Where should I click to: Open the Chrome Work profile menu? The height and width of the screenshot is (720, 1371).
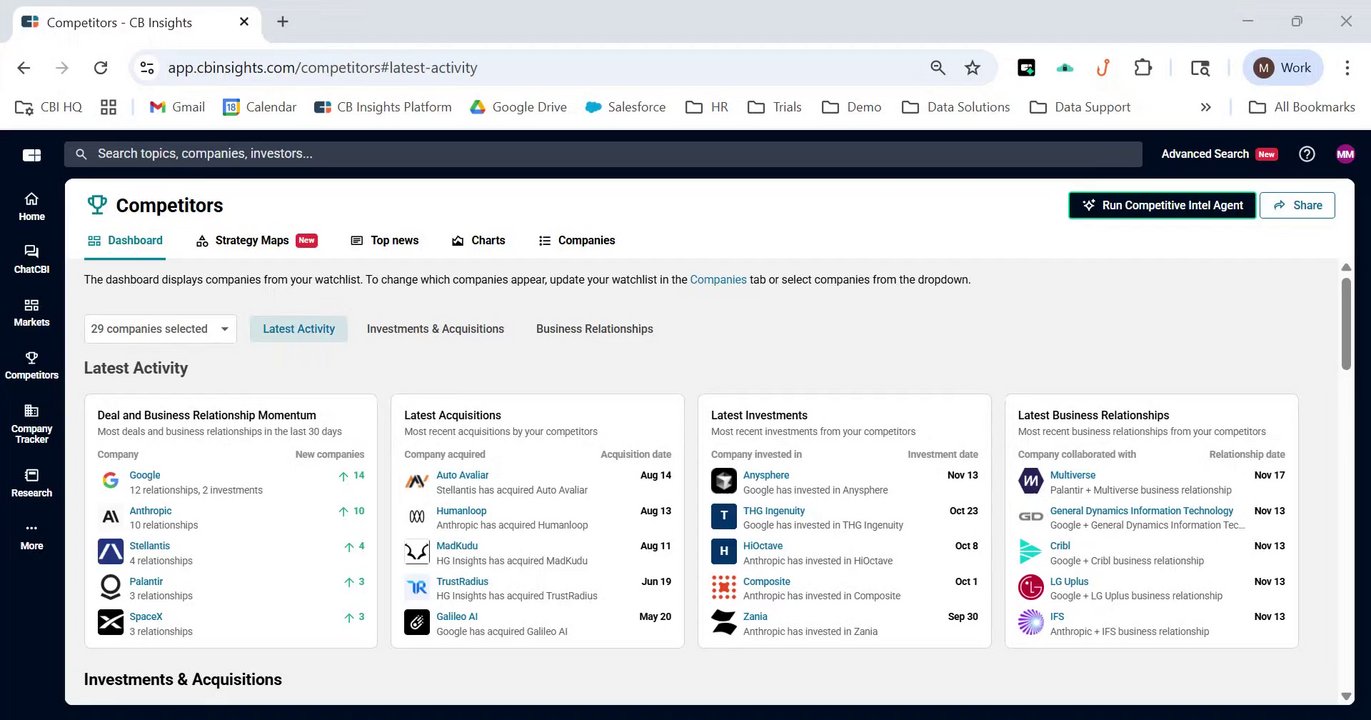(1283, 68)
